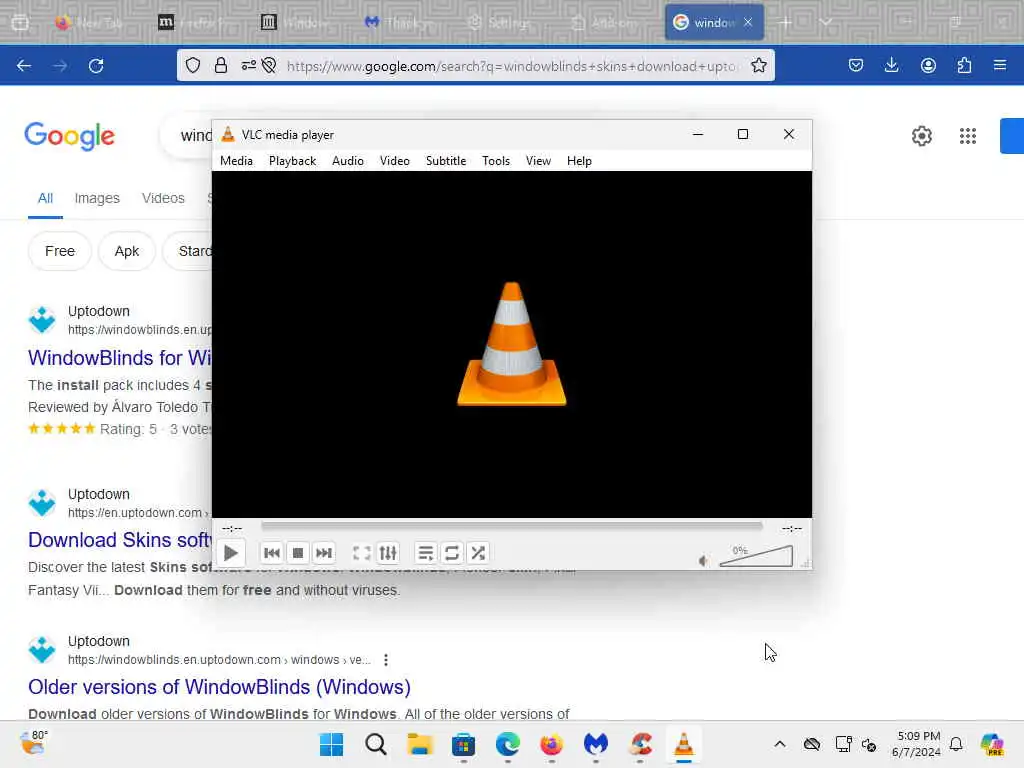Viewport: 1024px width, 768px height.
Task: Open Firefox account icon
Action: click(x=928, y=65)
